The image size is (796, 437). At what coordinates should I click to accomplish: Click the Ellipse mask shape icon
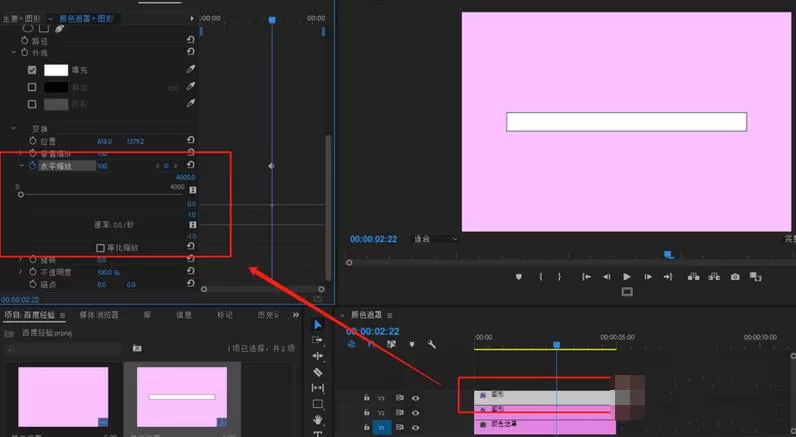coord(28,28)
